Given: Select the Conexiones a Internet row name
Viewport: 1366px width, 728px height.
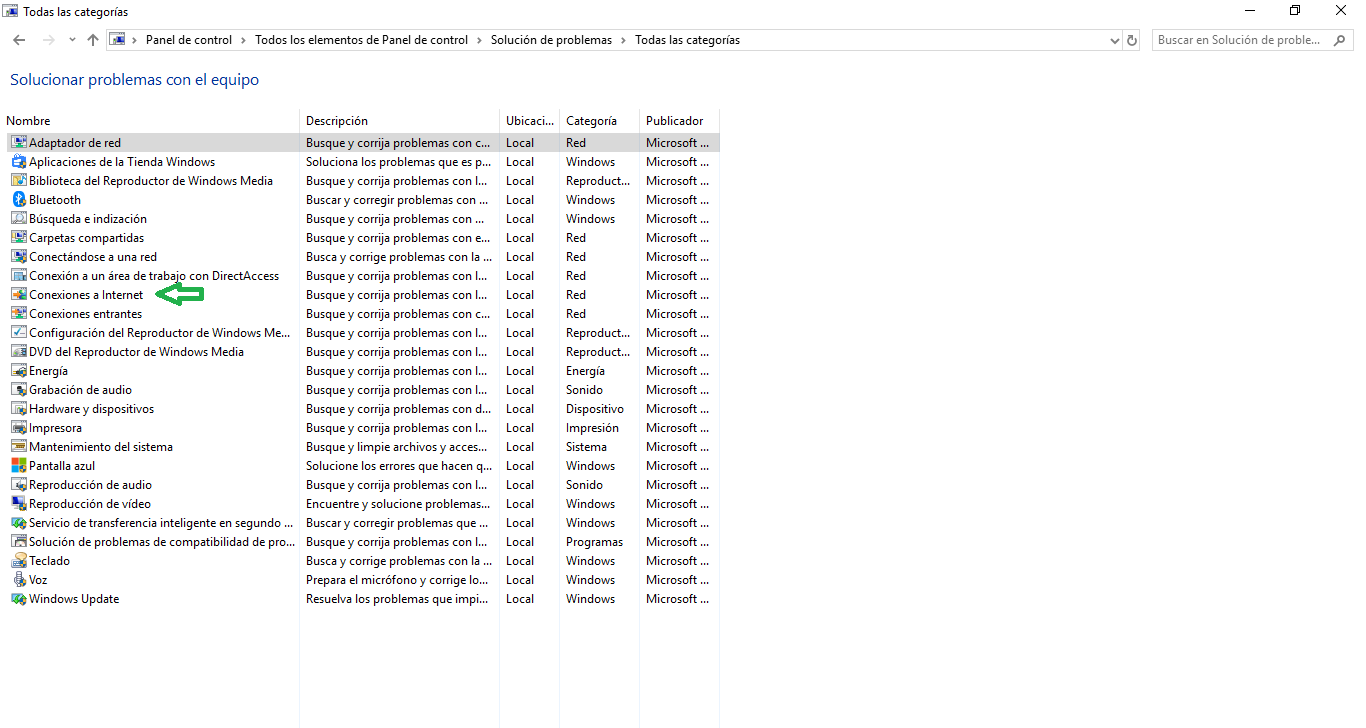Looking at the screenshot, I should pos(86,295).
